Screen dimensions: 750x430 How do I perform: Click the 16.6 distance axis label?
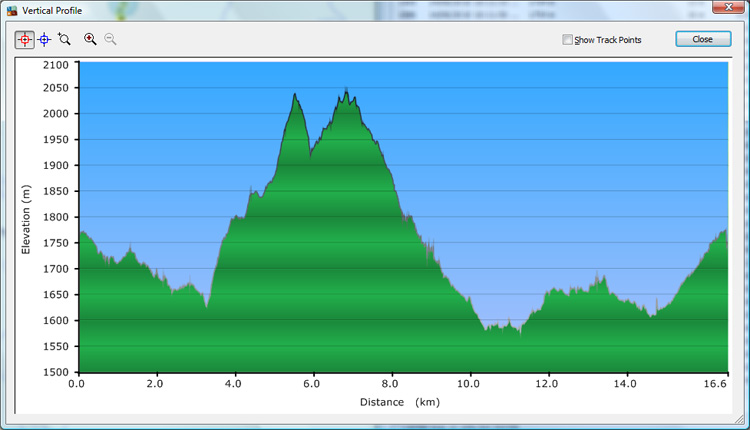click(x=715, y=384)
